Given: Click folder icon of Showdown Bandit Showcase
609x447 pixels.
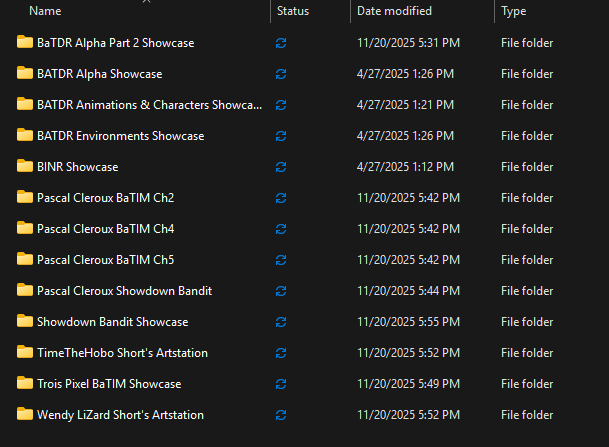Looking at the screenshot, I should point(25,322).
